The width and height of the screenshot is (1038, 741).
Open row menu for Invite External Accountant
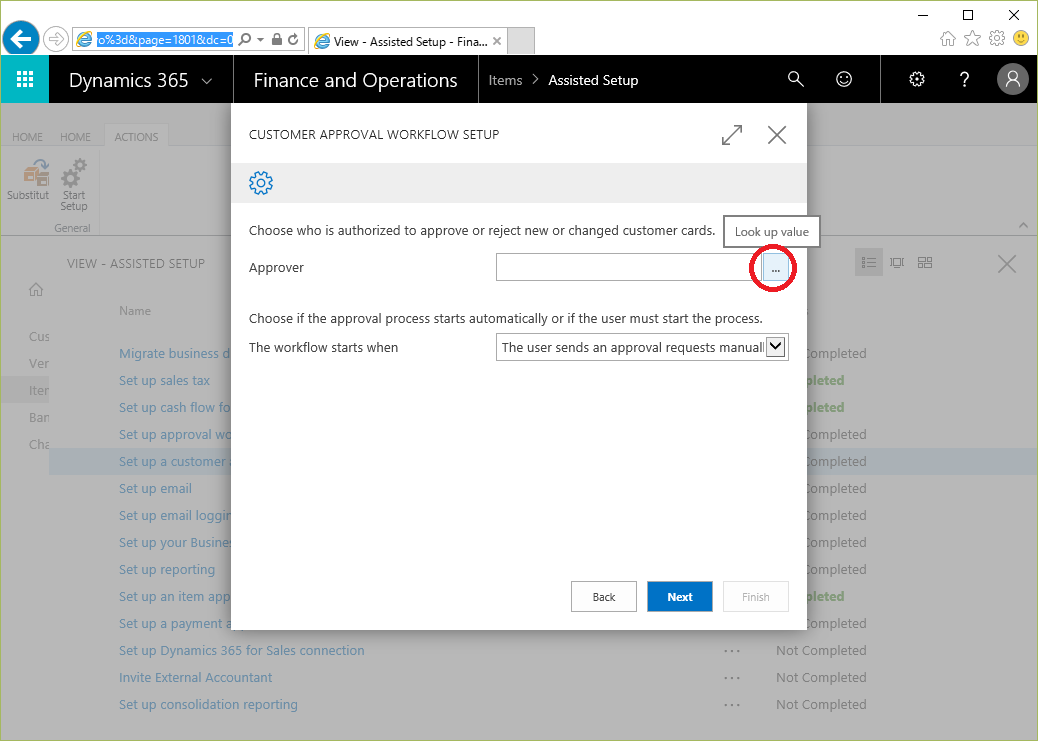click(x=731, y=678)
